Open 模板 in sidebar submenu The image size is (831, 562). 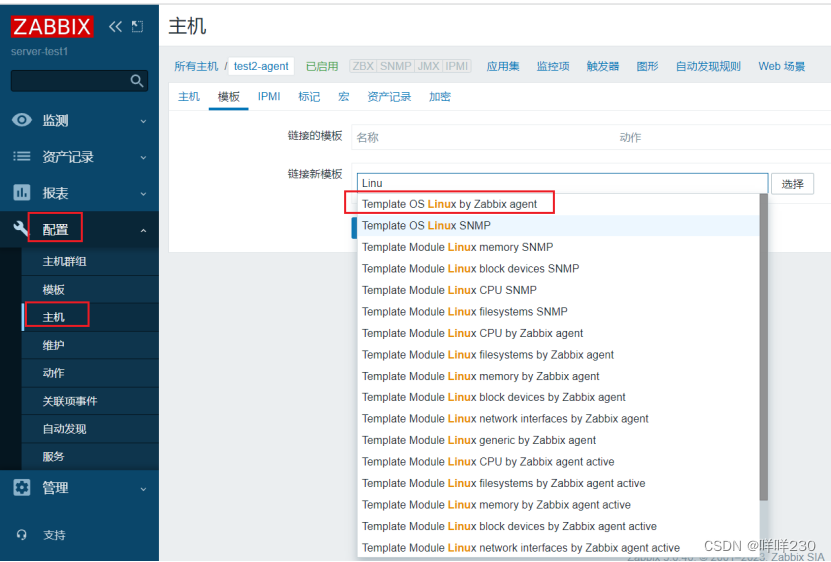click(x=54, y=289)
